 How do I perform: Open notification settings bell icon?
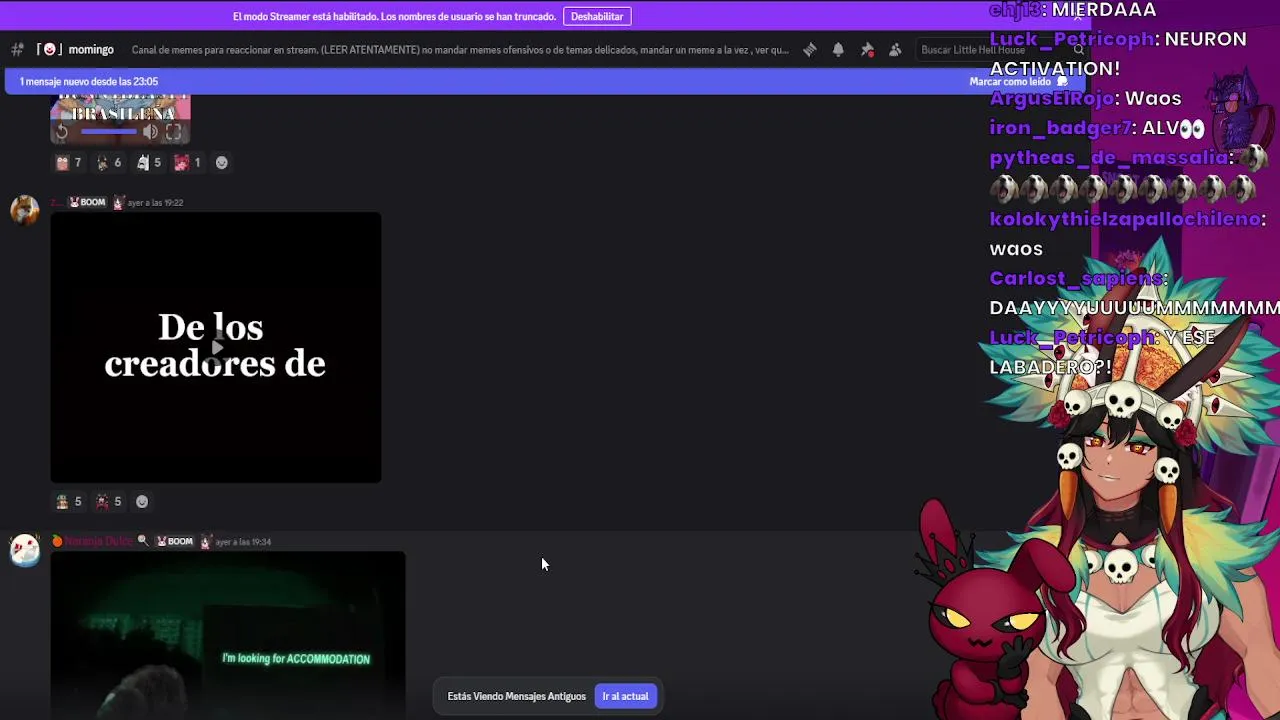click(838, 49)
